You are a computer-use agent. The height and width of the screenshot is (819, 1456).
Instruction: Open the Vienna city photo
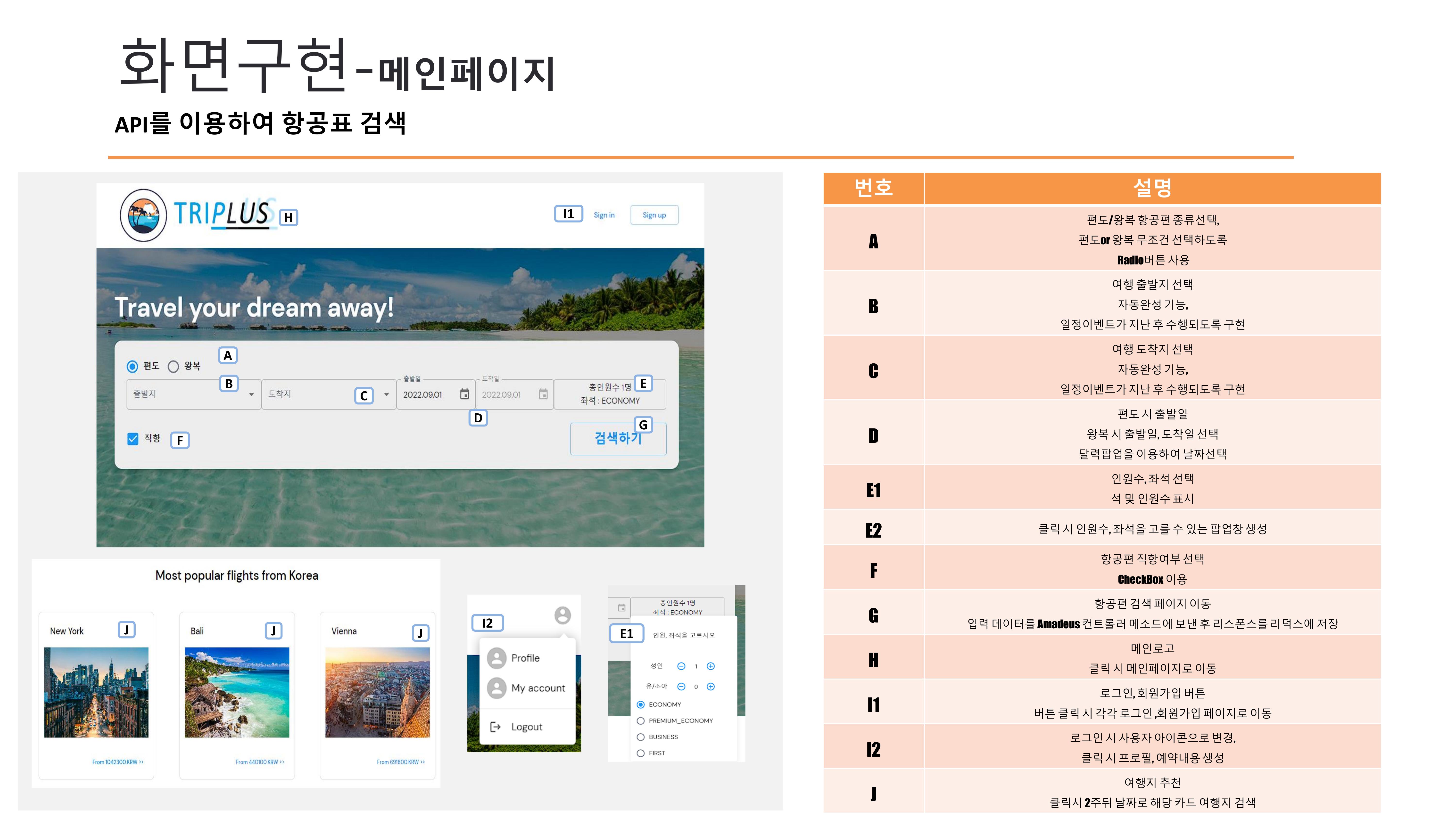tap(378, 692)
